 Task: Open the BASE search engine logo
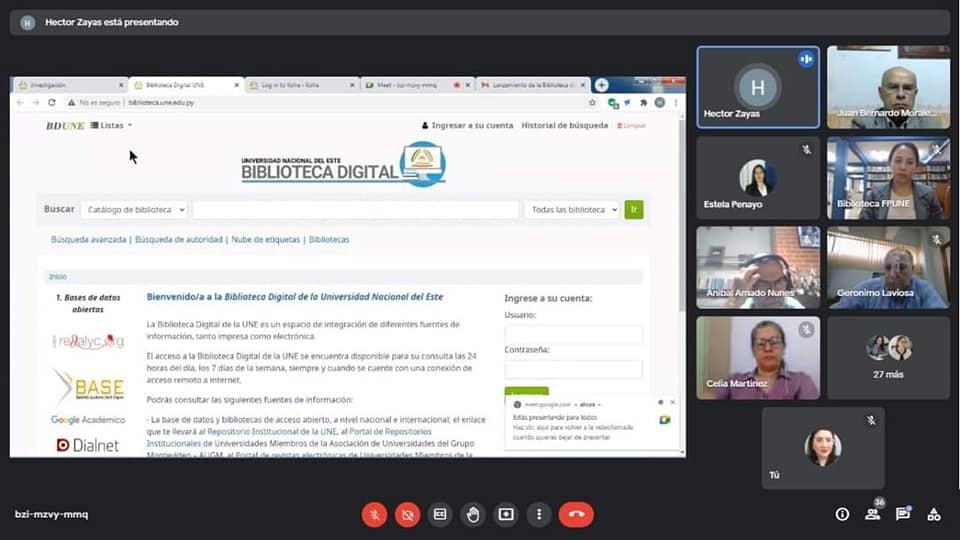point(89,386)
